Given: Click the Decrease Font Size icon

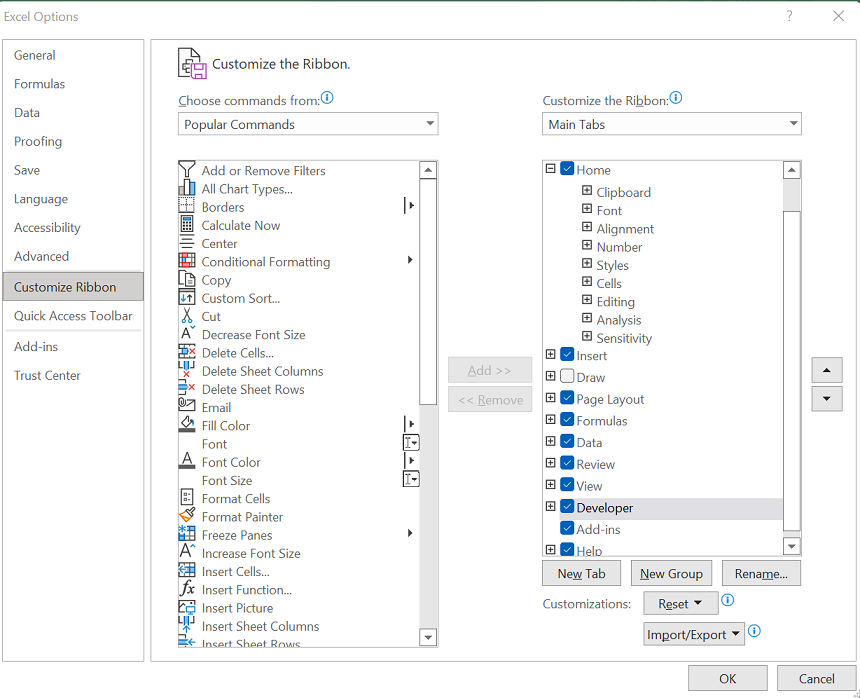Looking at the screenshot, I should click(186, 333).
